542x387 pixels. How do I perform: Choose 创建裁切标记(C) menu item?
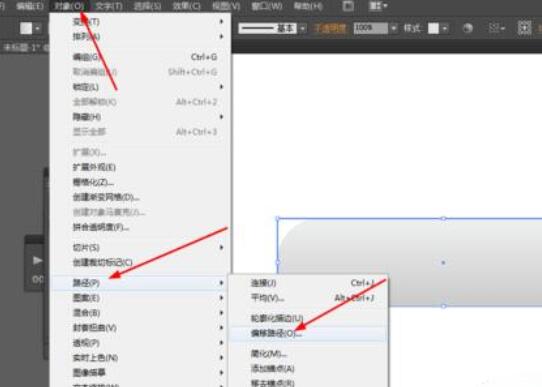(140, 263)
